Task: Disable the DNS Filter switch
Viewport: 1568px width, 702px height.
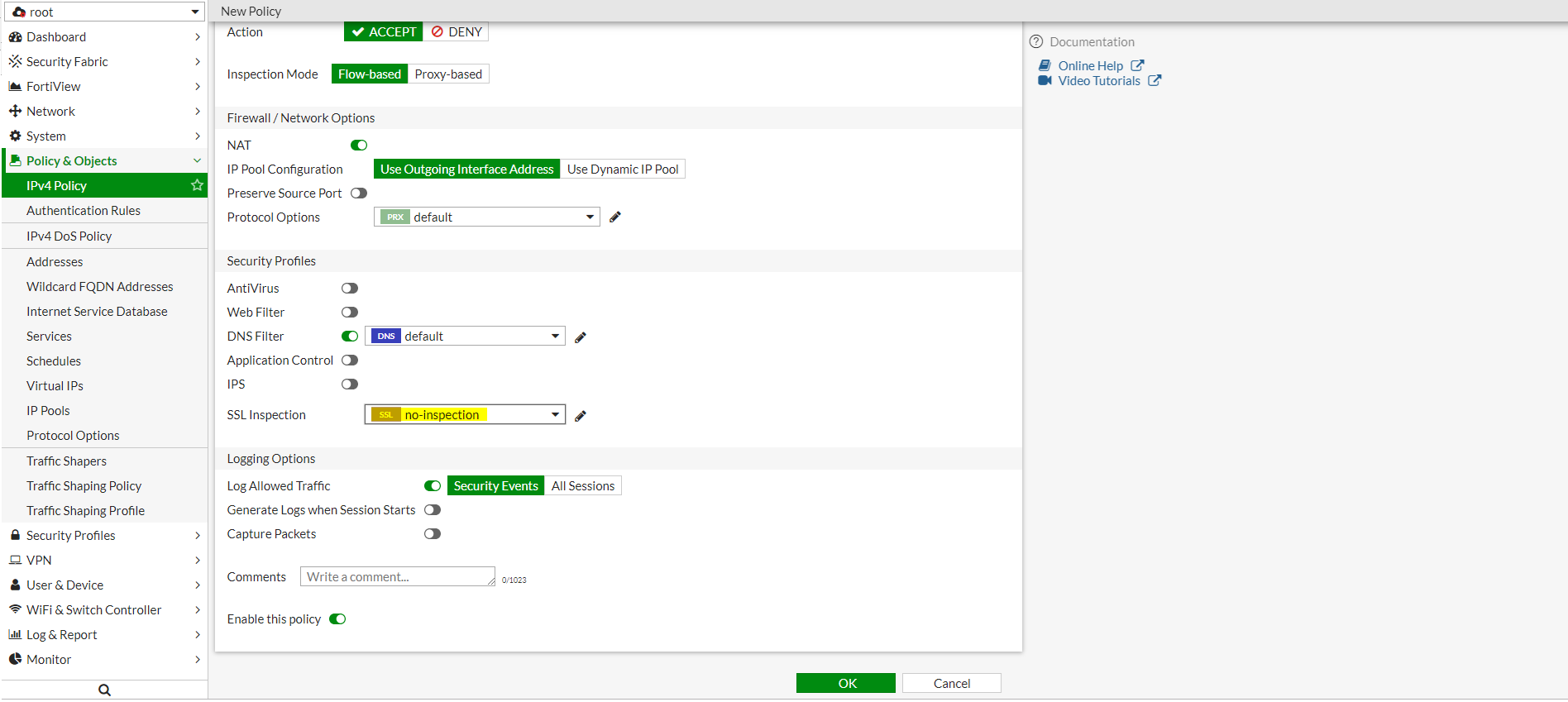Action: click(350, 337)
